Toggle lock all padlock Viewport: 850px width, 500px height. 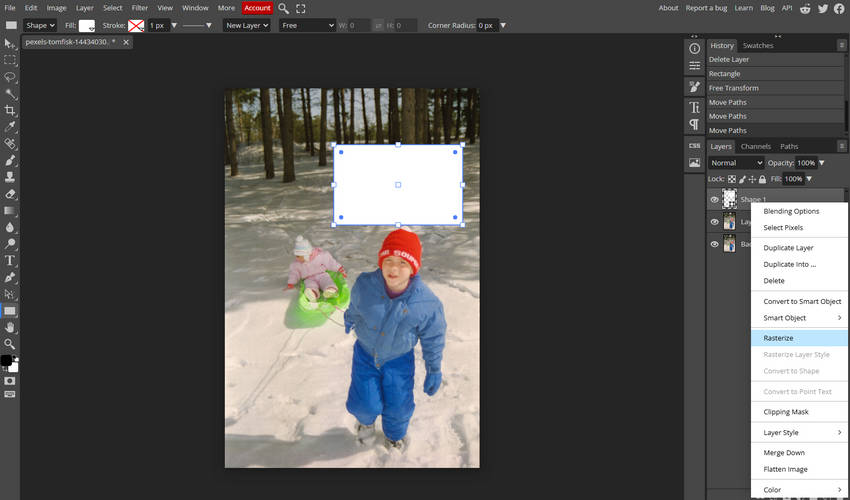(x=762, y=179)
